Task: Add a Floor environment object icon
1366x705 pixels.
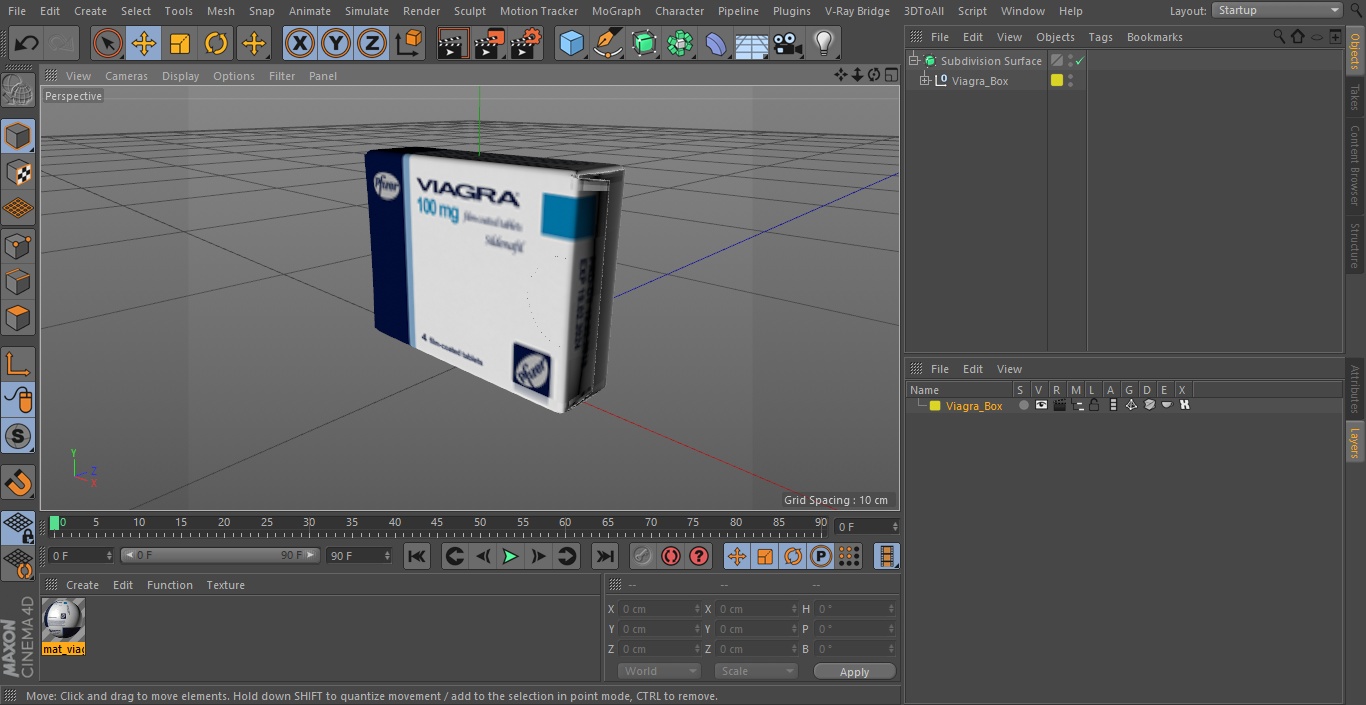Action: point(752,43)
